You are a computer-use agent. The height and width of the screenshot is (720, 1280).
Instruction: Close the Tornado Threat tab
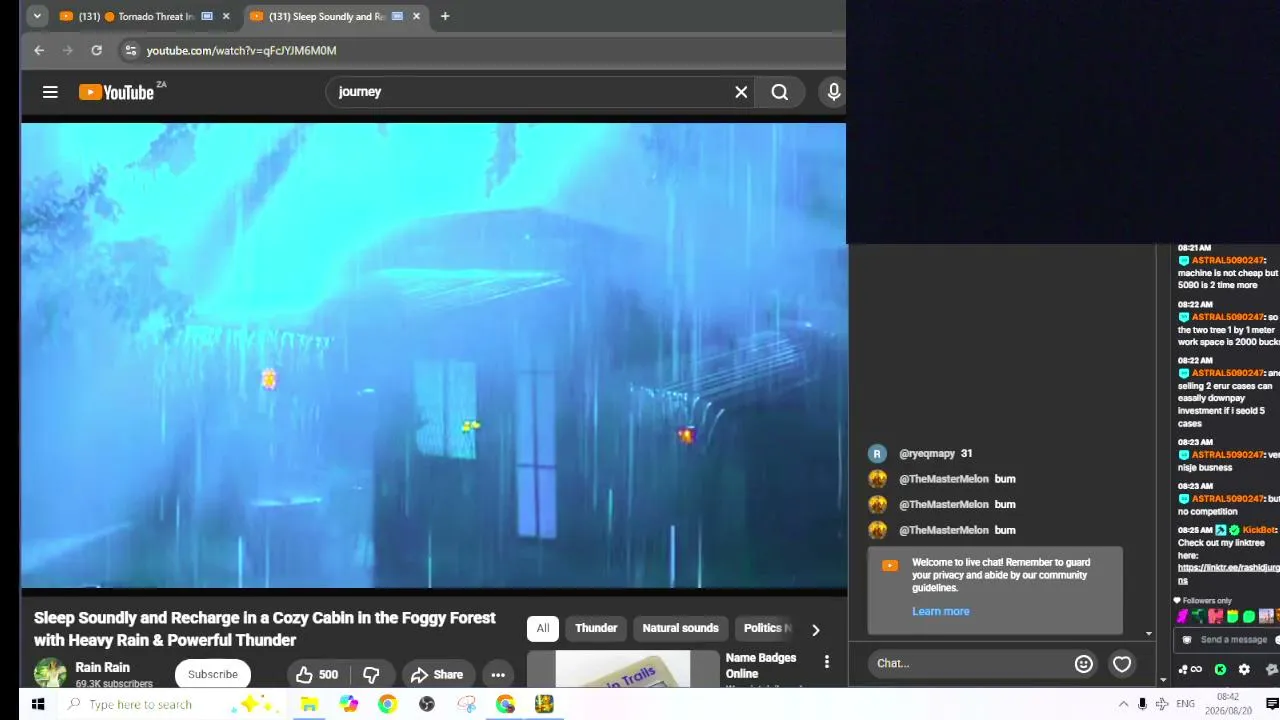click(226, 16)
